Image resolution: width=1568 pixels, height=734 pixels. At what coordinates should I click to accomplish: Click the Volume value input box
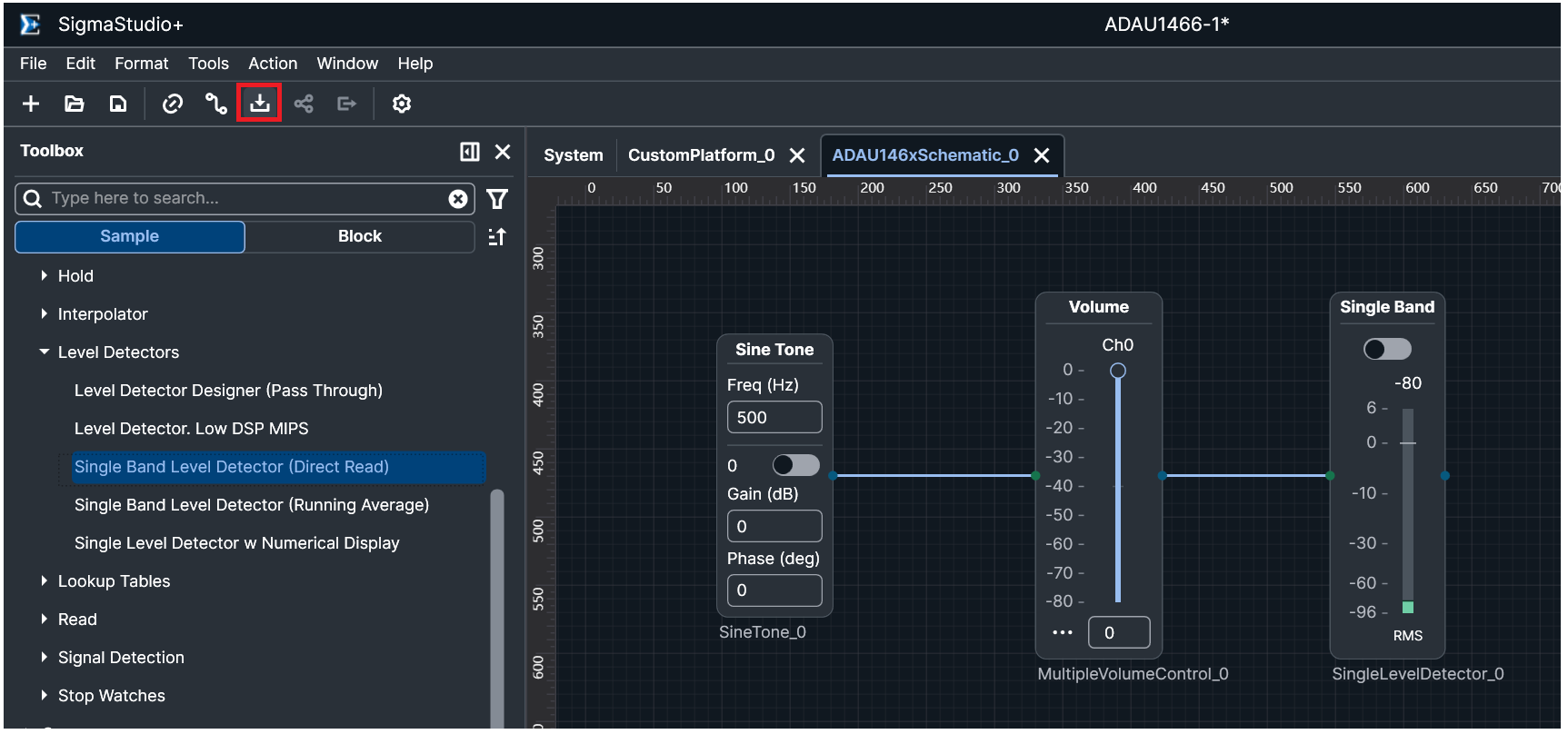coord(1119,633)
